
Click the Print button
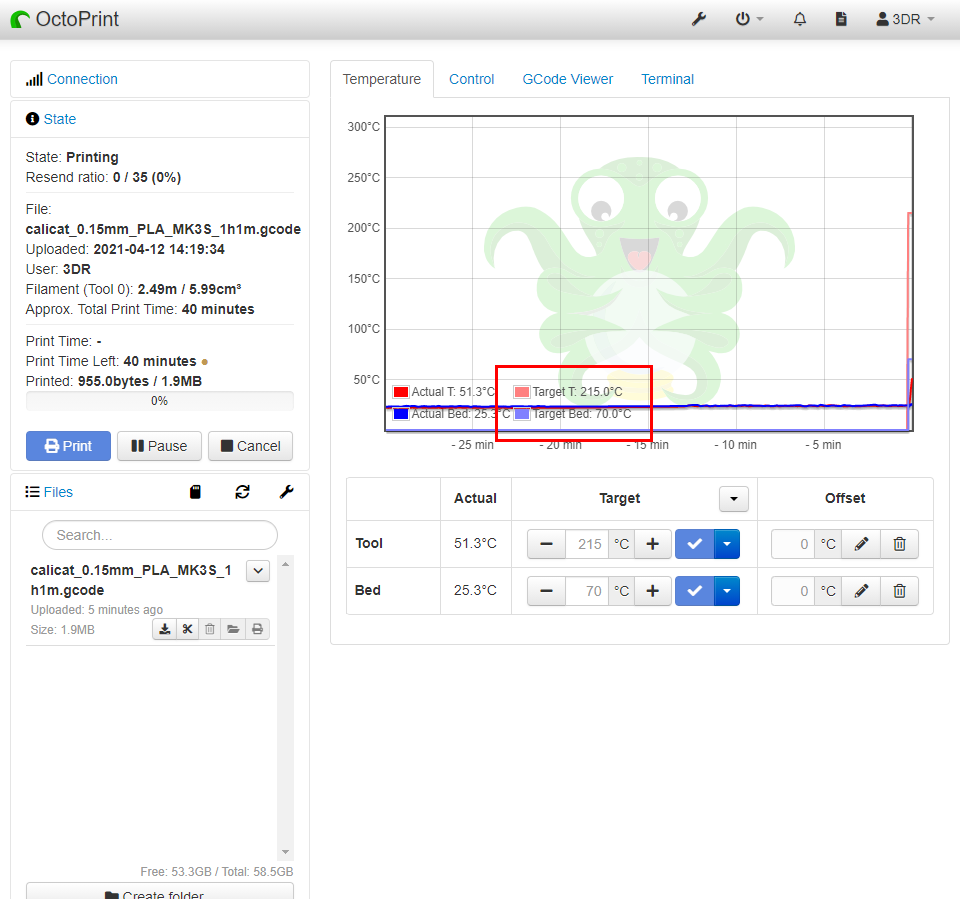pyautogui.click(x=69, y=446)
